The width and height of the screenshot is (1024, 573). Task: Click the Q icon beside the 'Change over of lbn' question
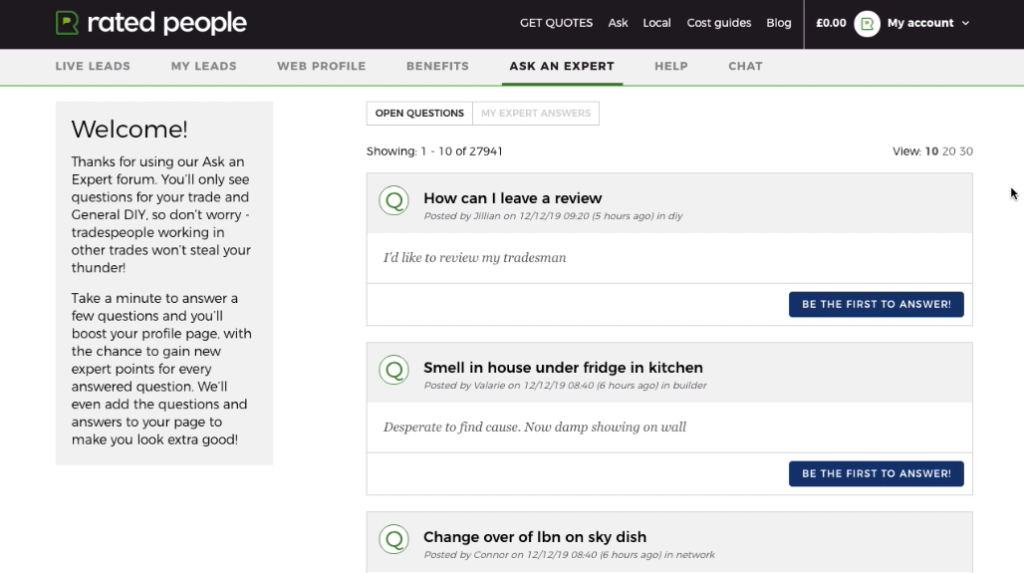[x=394, y=539]
